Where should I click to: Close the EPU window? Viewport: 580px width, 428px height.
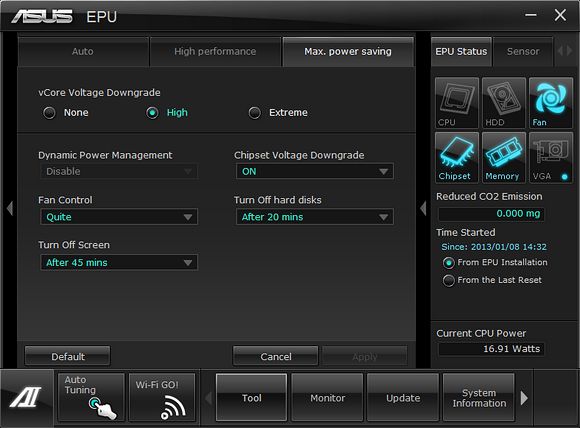pos(560,15)
